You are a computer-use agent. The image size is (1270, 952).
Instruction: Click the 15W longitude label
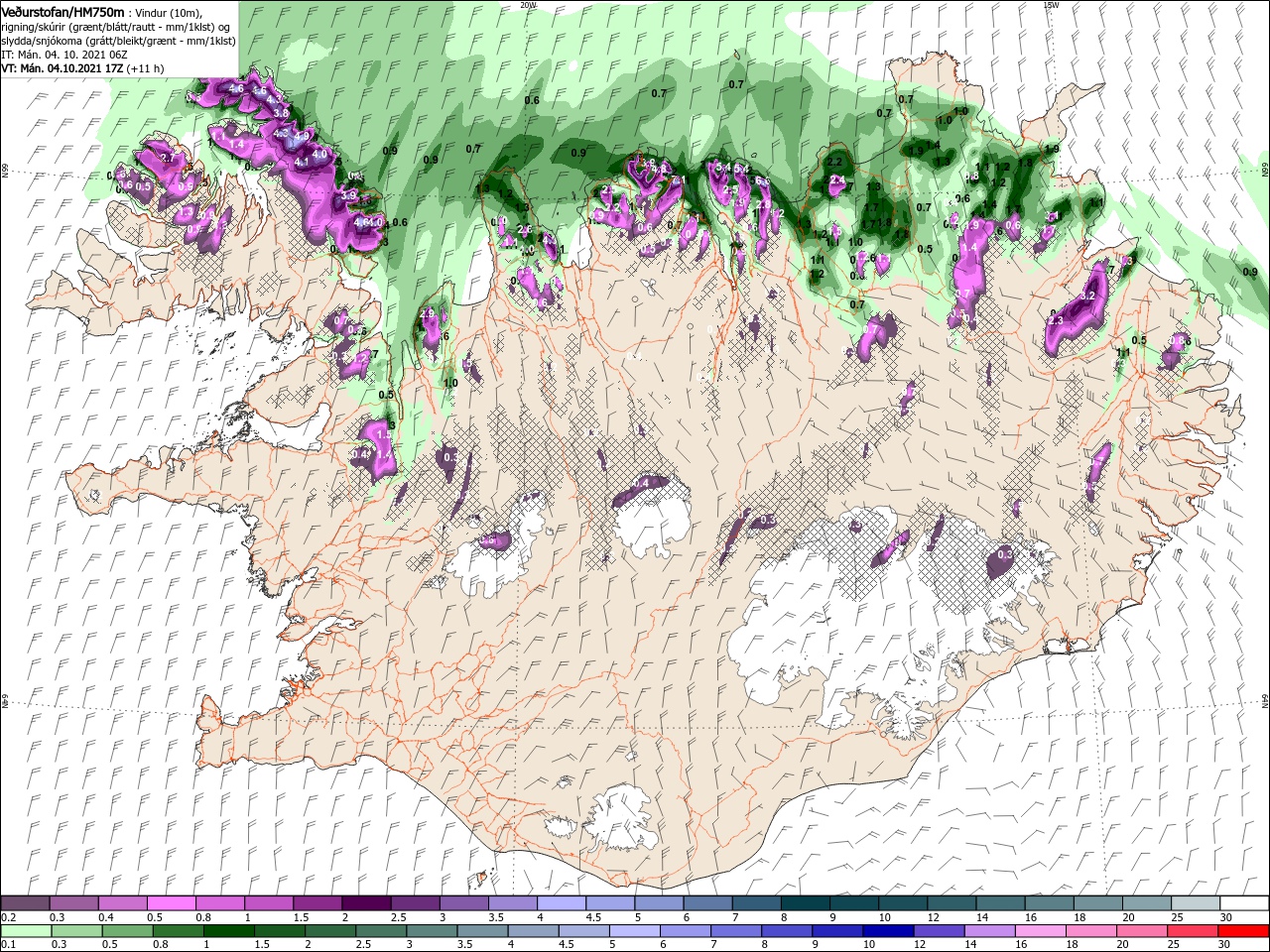coord(1051,5)
